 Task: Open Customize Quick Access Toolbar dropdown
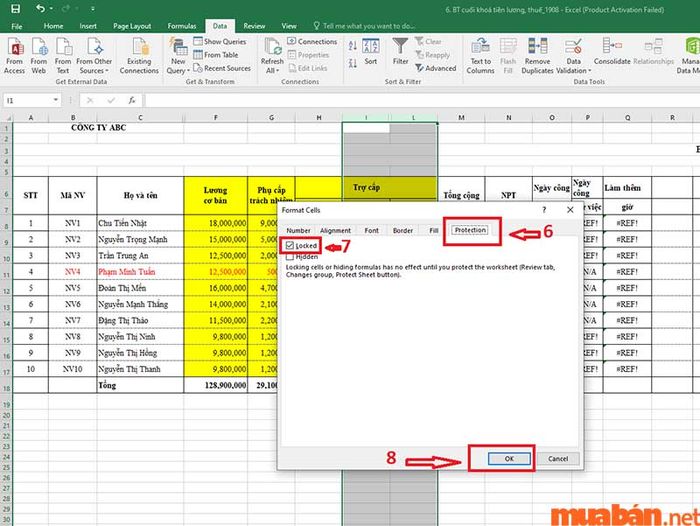pos(92,8)
